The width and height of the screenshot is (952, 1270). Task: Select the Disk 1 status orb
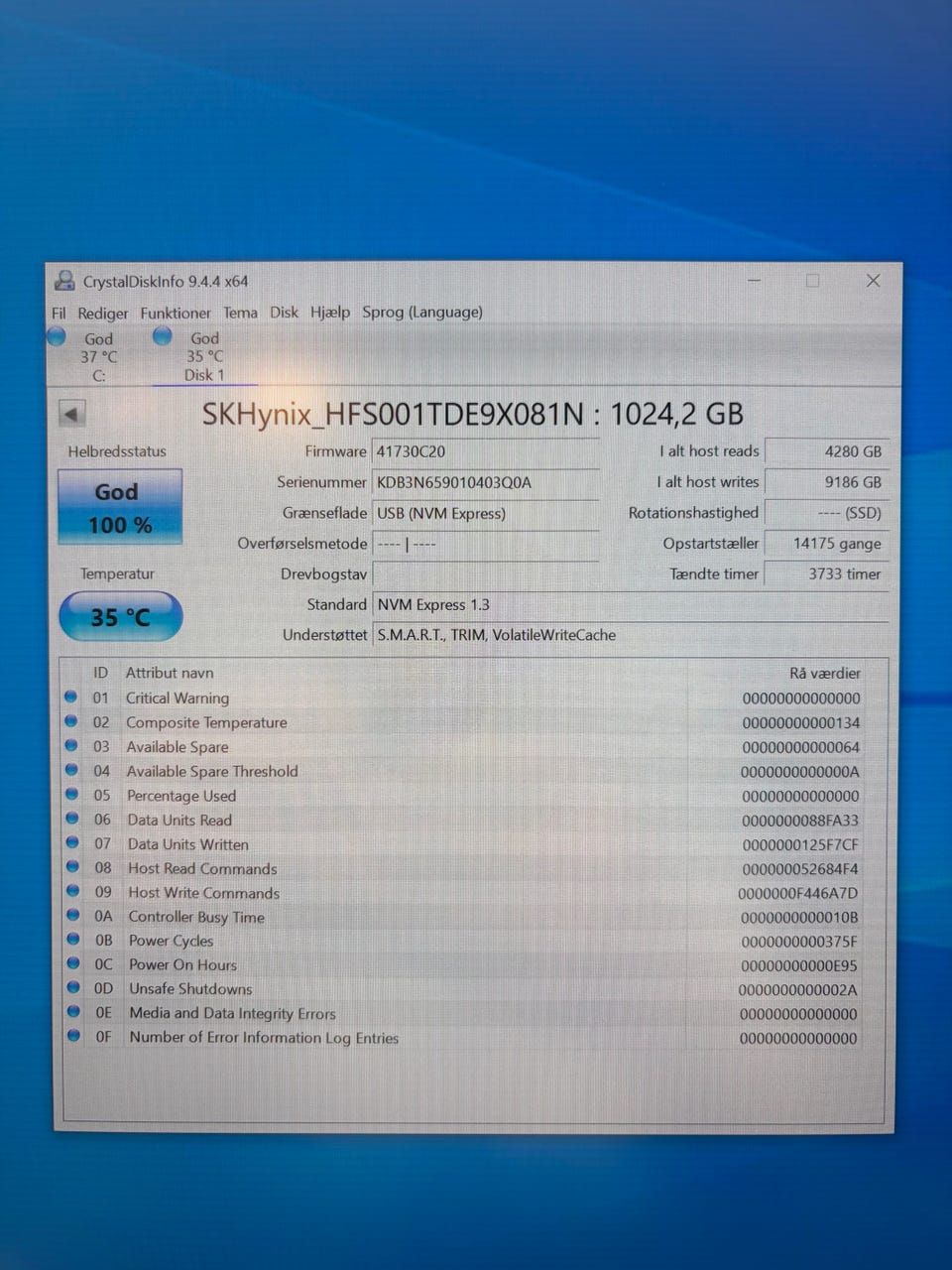pos(163,336)
